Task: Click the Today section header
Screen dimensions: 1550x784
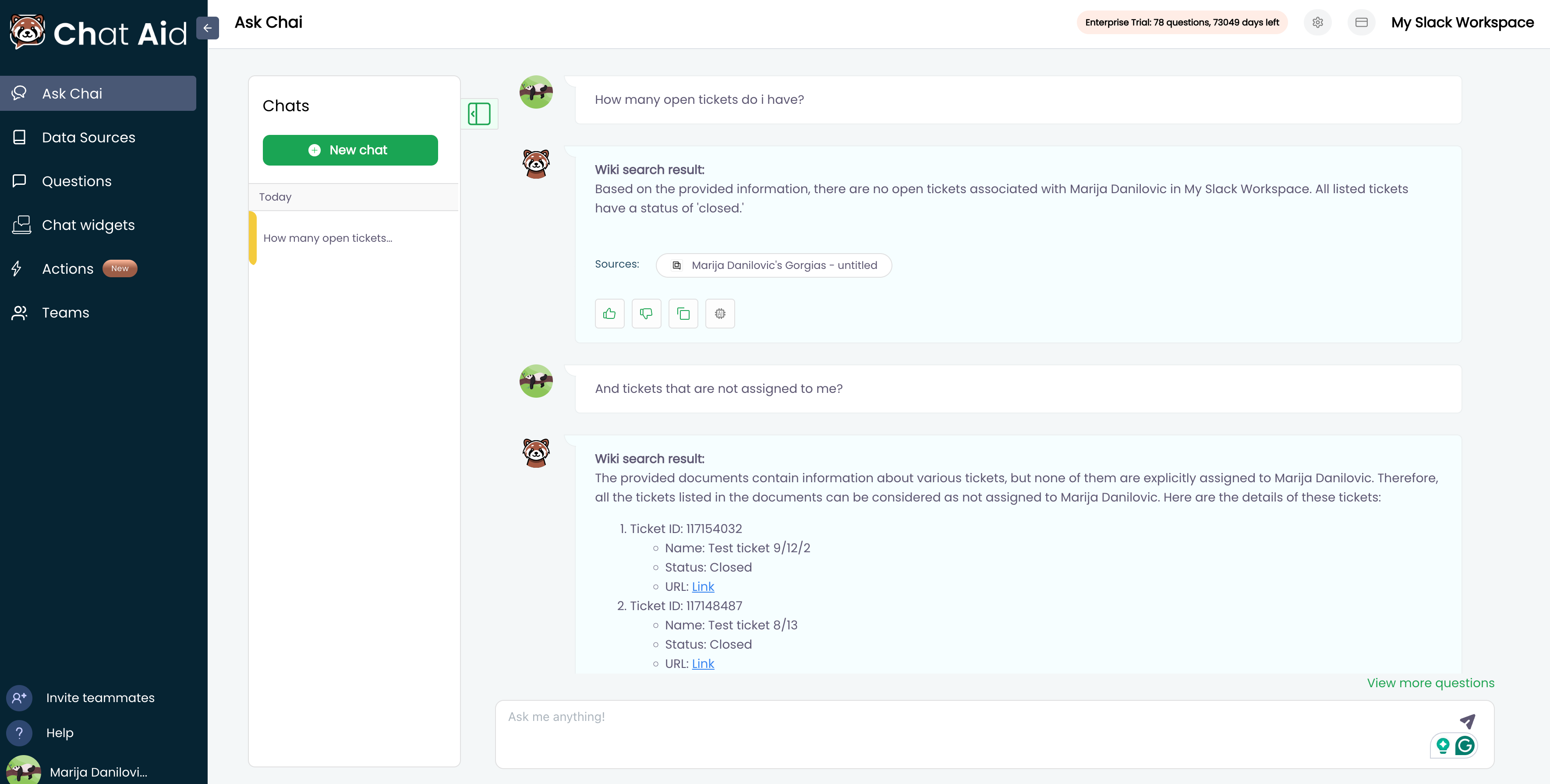Action: pyautogui.click(x=354, y=197)
